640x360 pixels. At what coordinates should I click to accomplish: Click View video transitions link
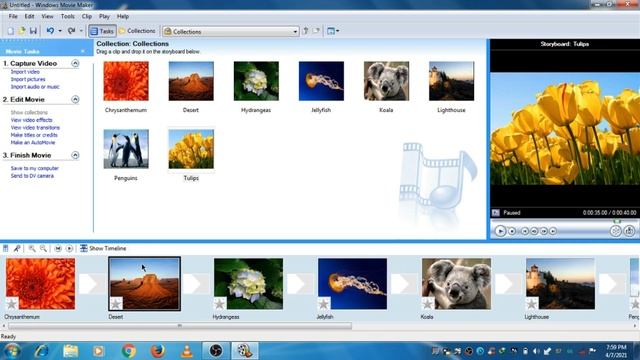pos(35,127)
